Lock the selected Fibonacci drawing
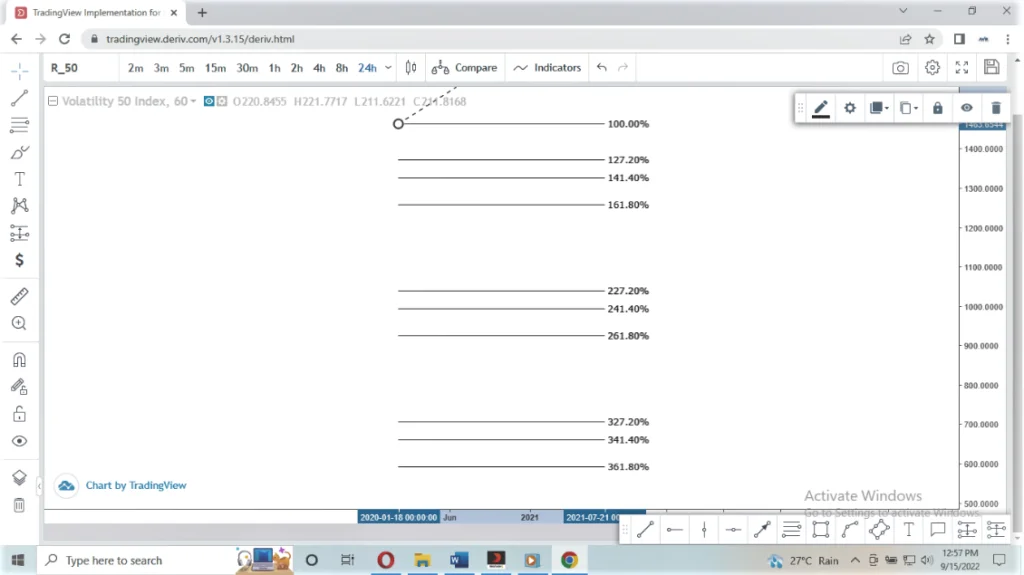Viewport: 1024px width, 575px height. (x=938, y=108)
